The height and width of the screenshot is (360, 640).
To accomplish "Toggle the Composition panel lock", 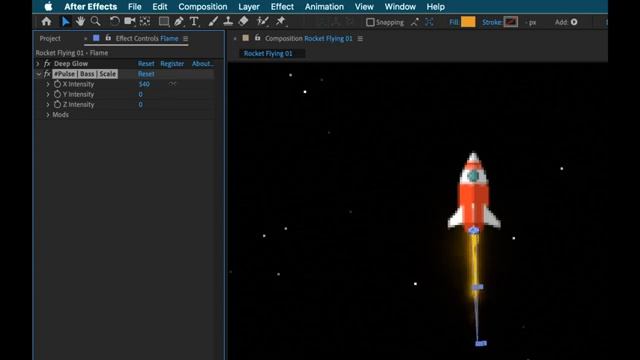I will [x=258, y=38].
